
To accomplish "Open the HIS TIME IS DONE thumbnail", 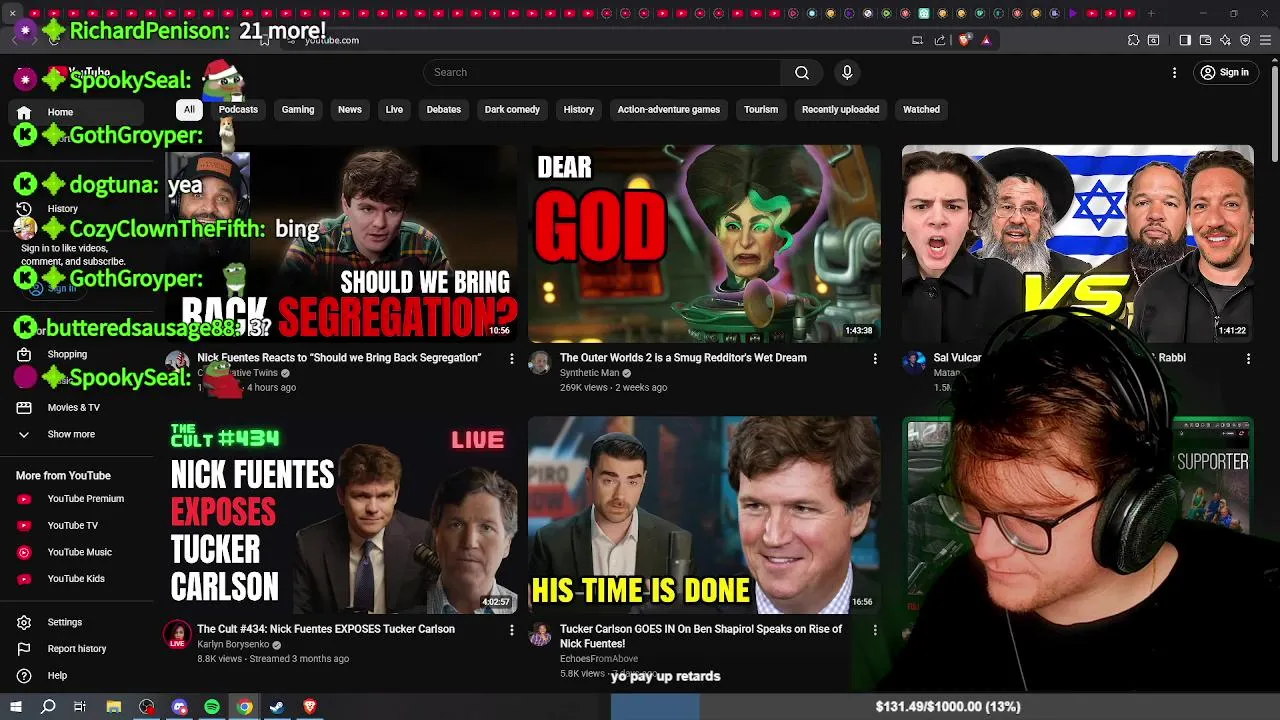I will tap(704, 515).
